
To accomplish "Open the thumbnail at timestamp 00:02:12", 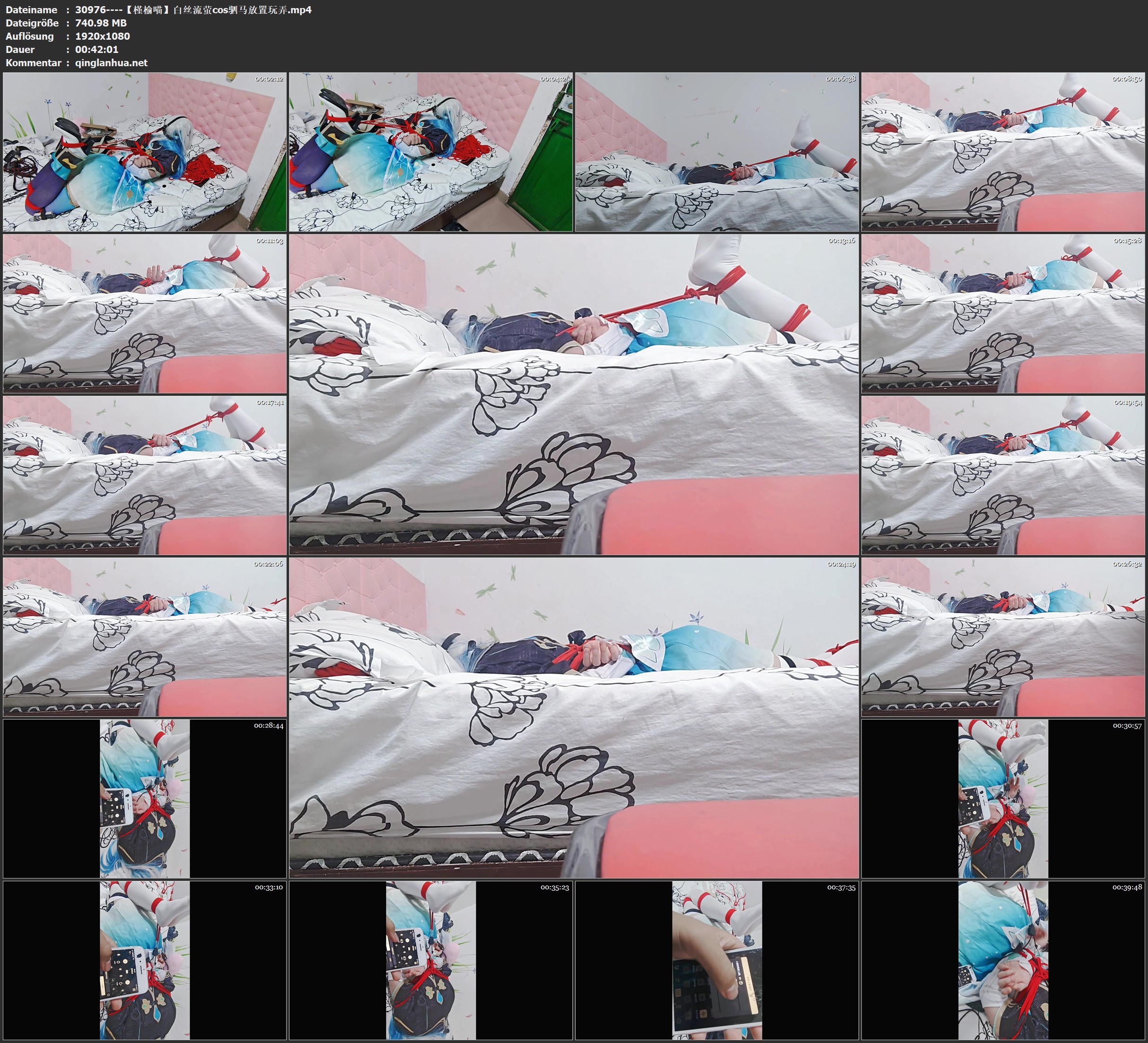I will (145, 151).
